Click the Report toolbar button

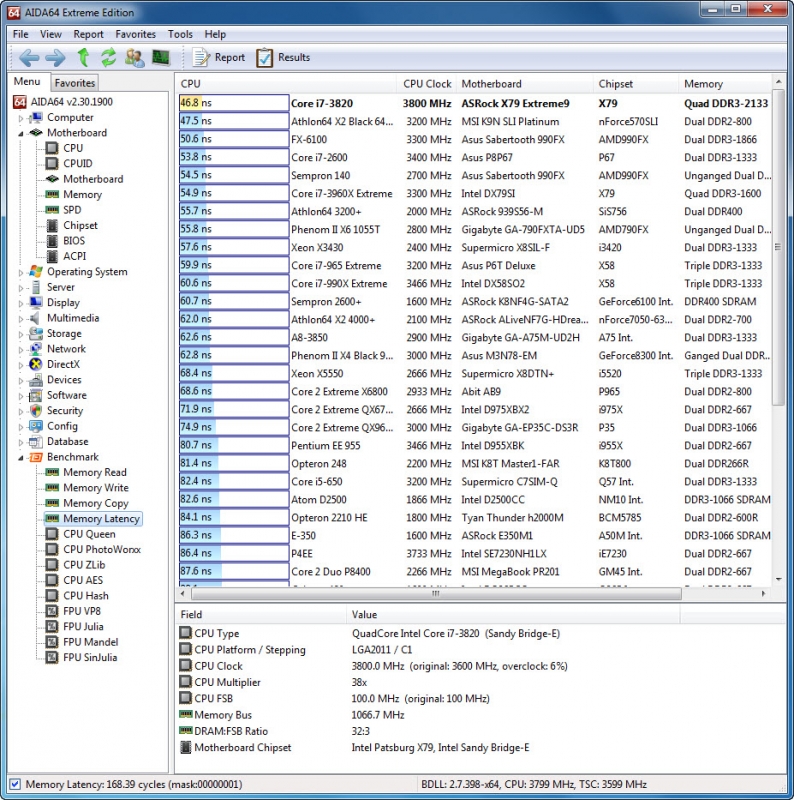pos(218,58)
